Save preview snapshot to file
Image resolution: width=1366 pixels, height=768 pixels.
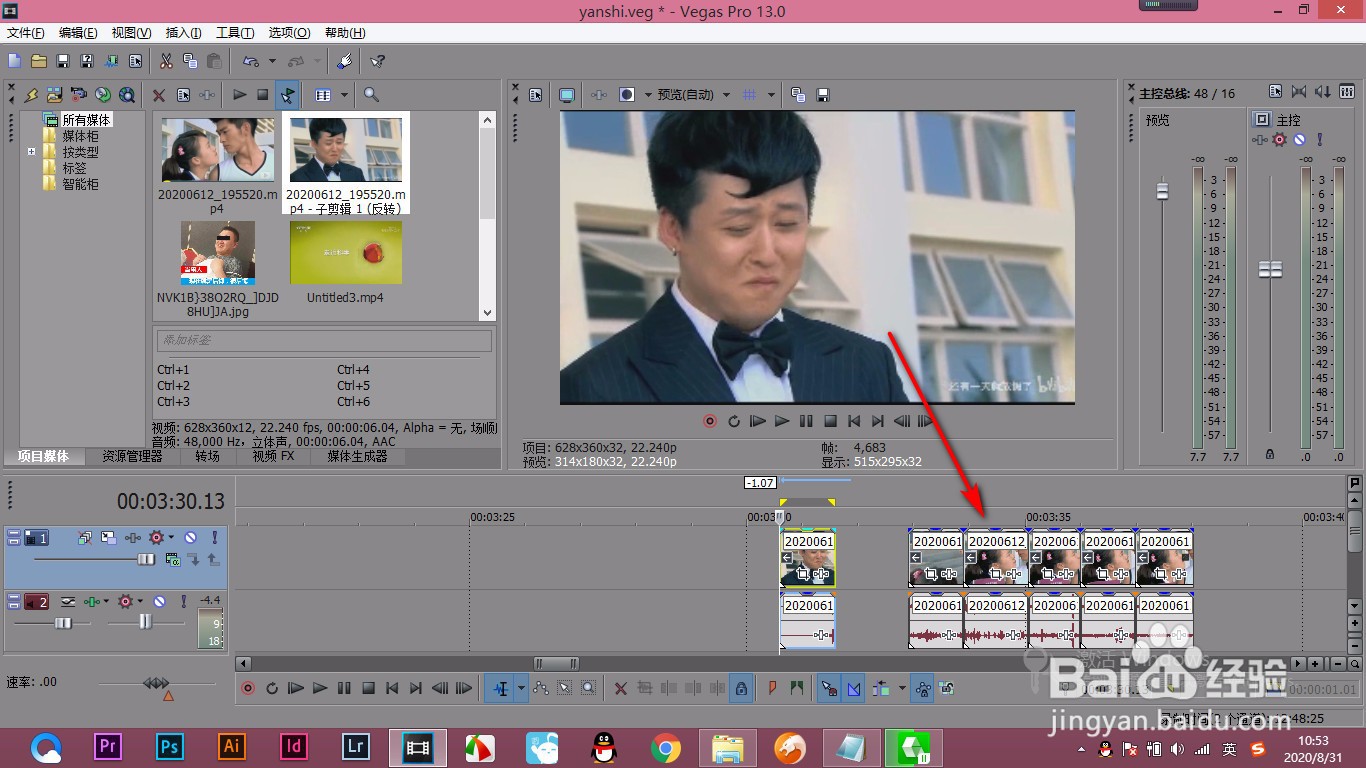(x=823, y=95)
